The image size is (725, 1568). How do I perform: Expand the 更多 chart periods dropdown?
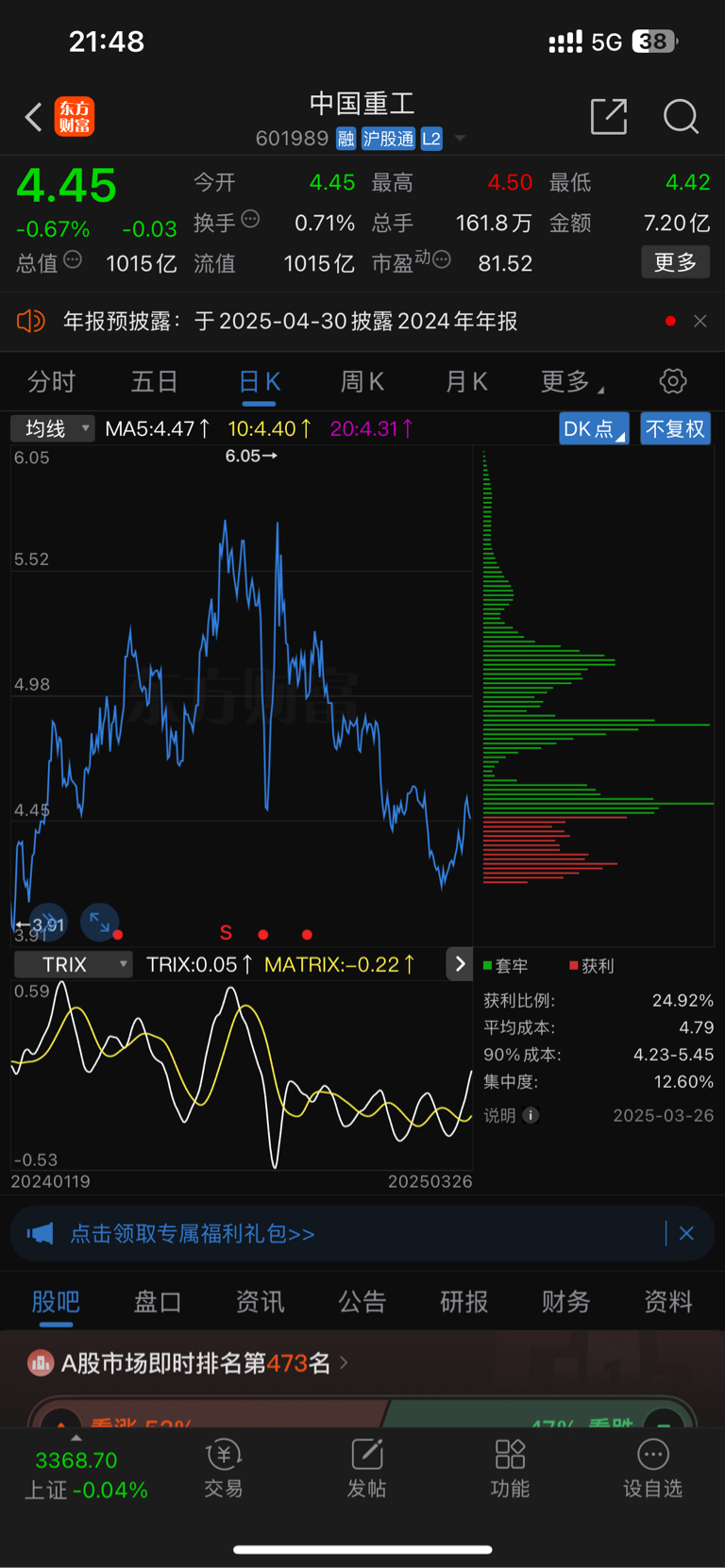[572, 382]
